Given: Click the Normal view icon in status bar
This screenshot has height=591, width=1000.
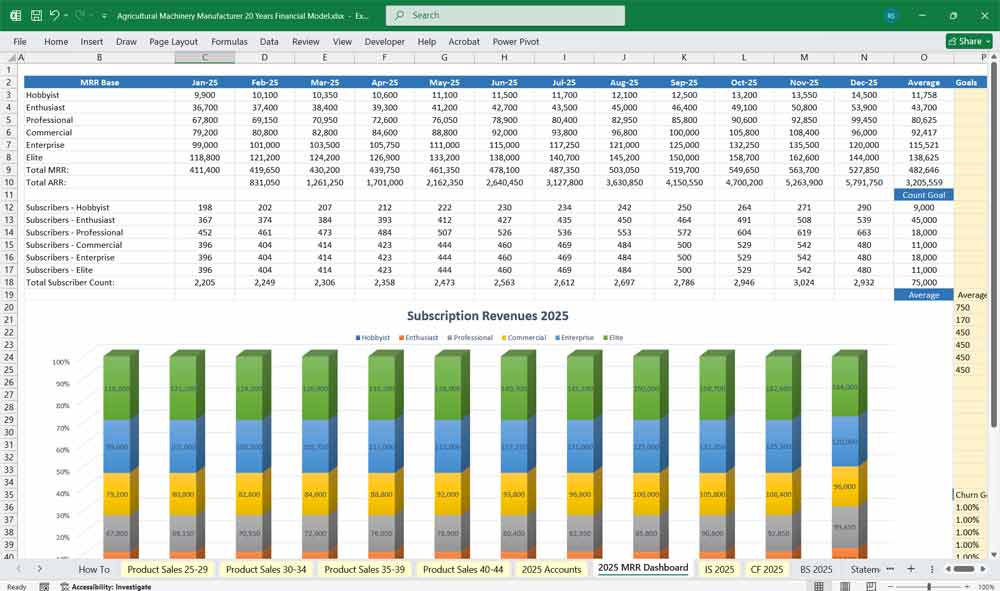Looking at the screenshot, I should tap(820, 586).
